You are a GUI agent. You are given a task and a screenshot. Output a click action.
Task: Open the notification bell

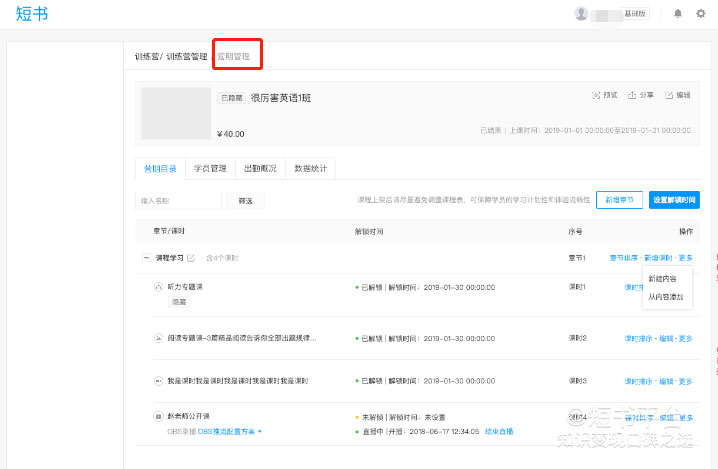click(679, 14)
